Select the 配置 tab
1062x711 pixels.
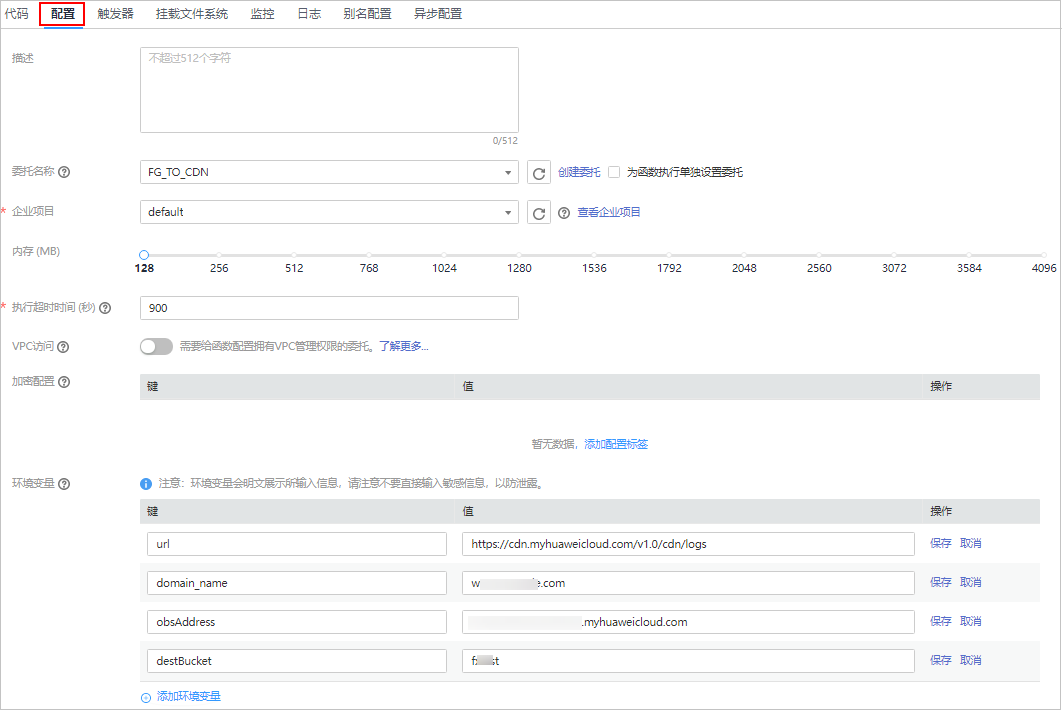62,14
